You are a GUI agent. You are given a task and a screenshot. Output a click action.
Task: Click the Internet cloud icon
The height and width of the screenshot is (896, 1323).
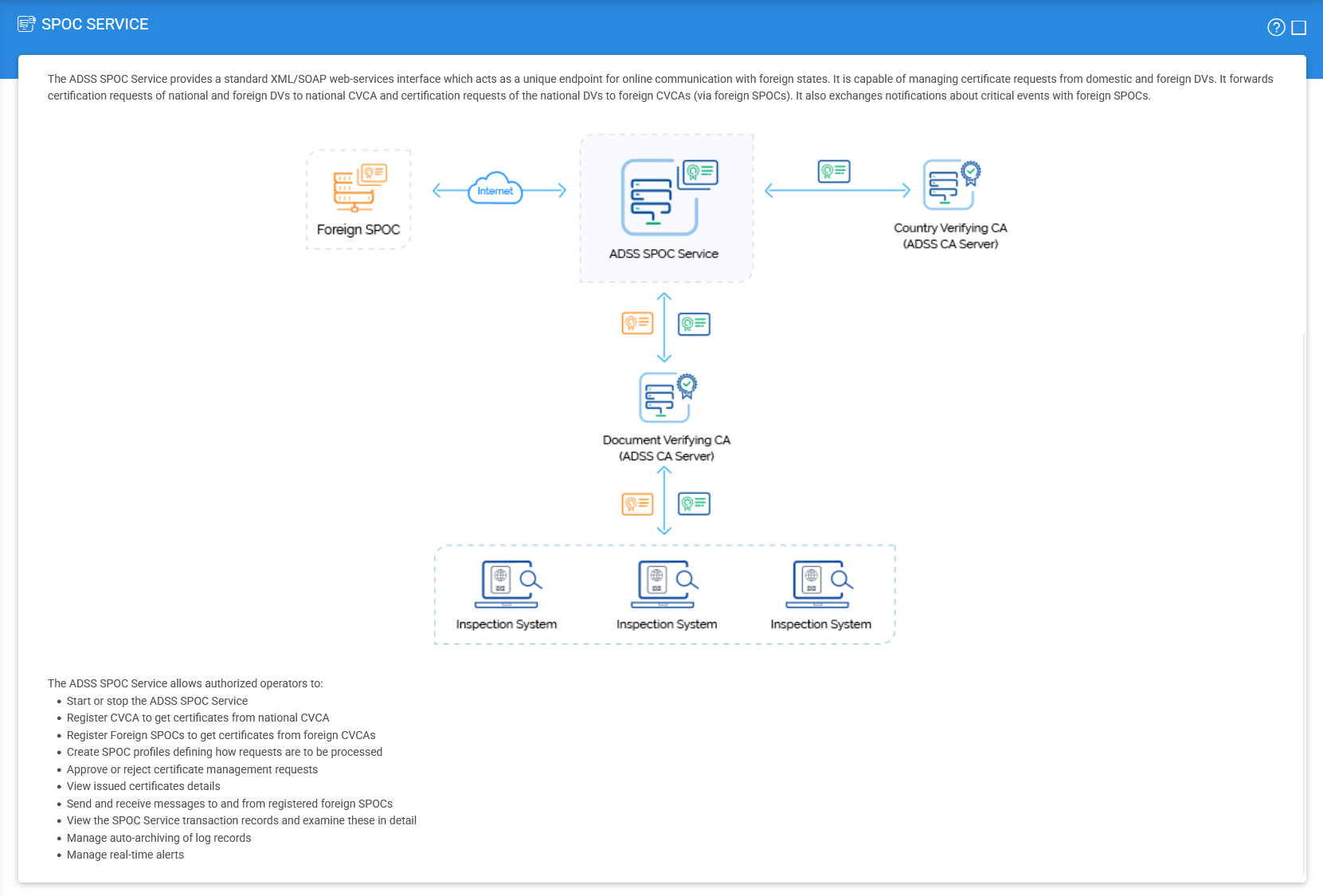[x=495, y=188]
